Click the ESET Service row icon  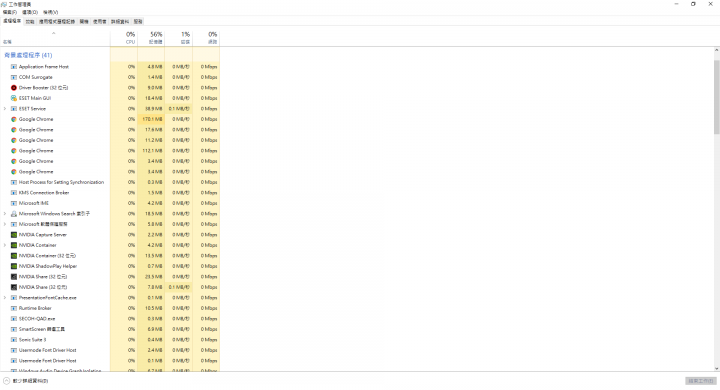coord(14,109)
